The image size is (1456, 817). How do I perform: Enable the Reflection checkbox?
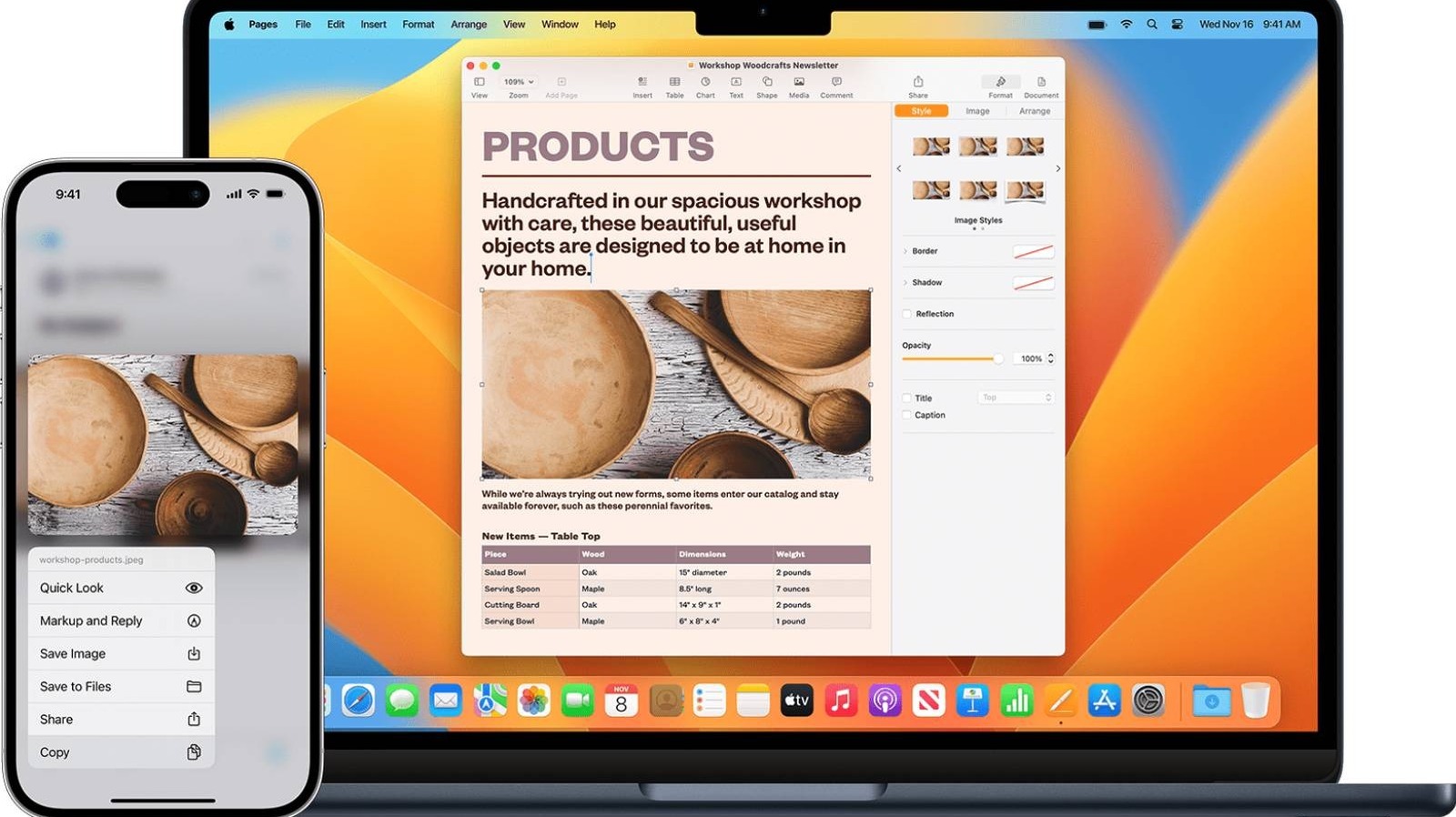[907, 314]
